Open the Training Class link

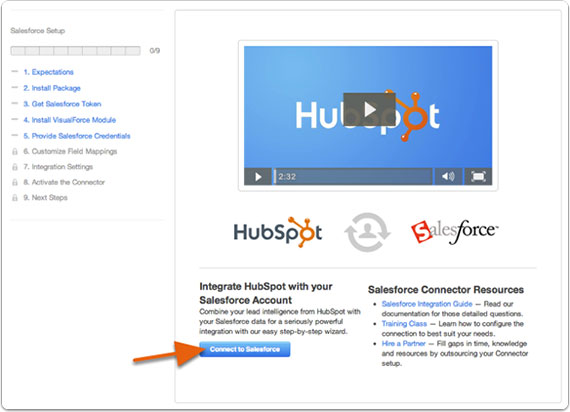(x=404, y=323)
